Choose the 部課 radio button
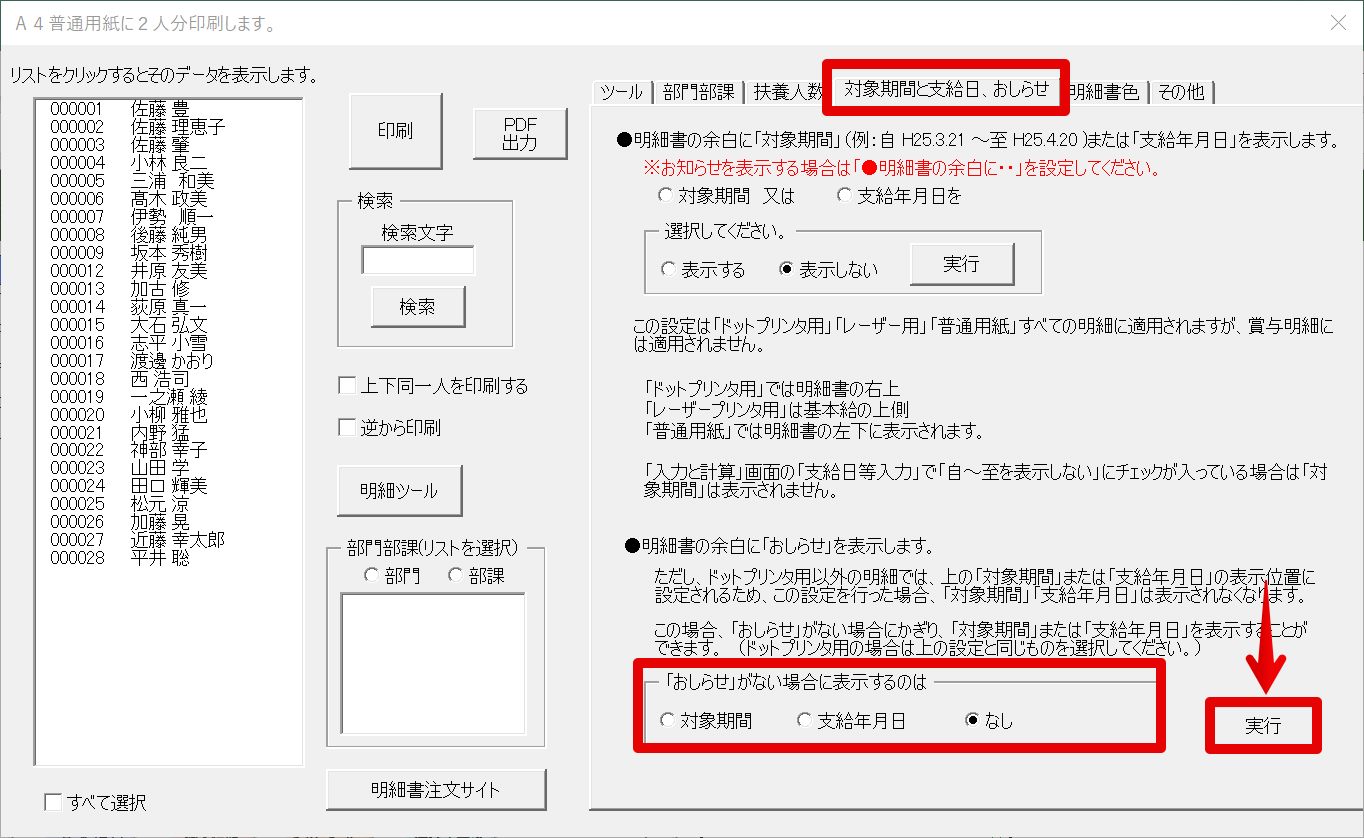The image size is (1364, 838). pyautogui.click(x=457, y=575)
